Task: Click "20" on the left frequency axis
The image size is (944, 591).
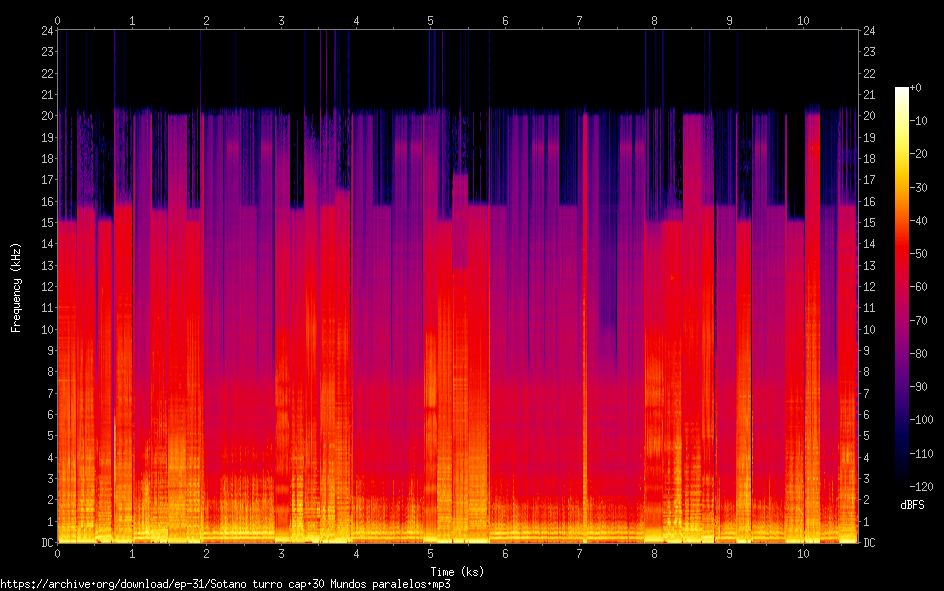Action: point(47,116)
